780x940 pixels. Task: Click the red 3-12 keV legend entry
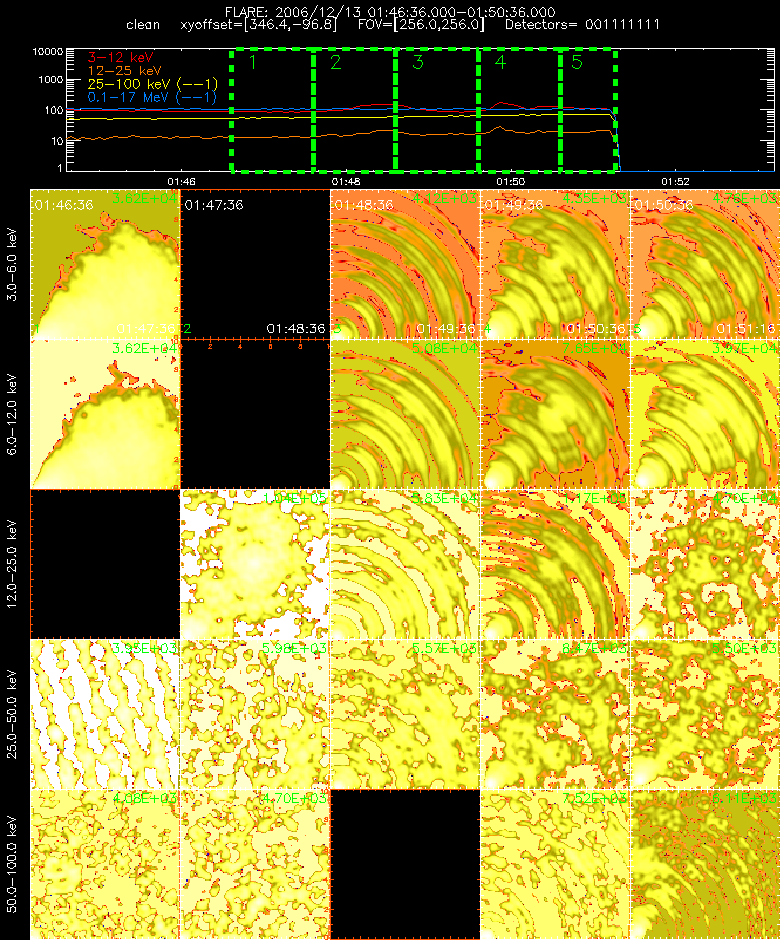click(121, 58)
